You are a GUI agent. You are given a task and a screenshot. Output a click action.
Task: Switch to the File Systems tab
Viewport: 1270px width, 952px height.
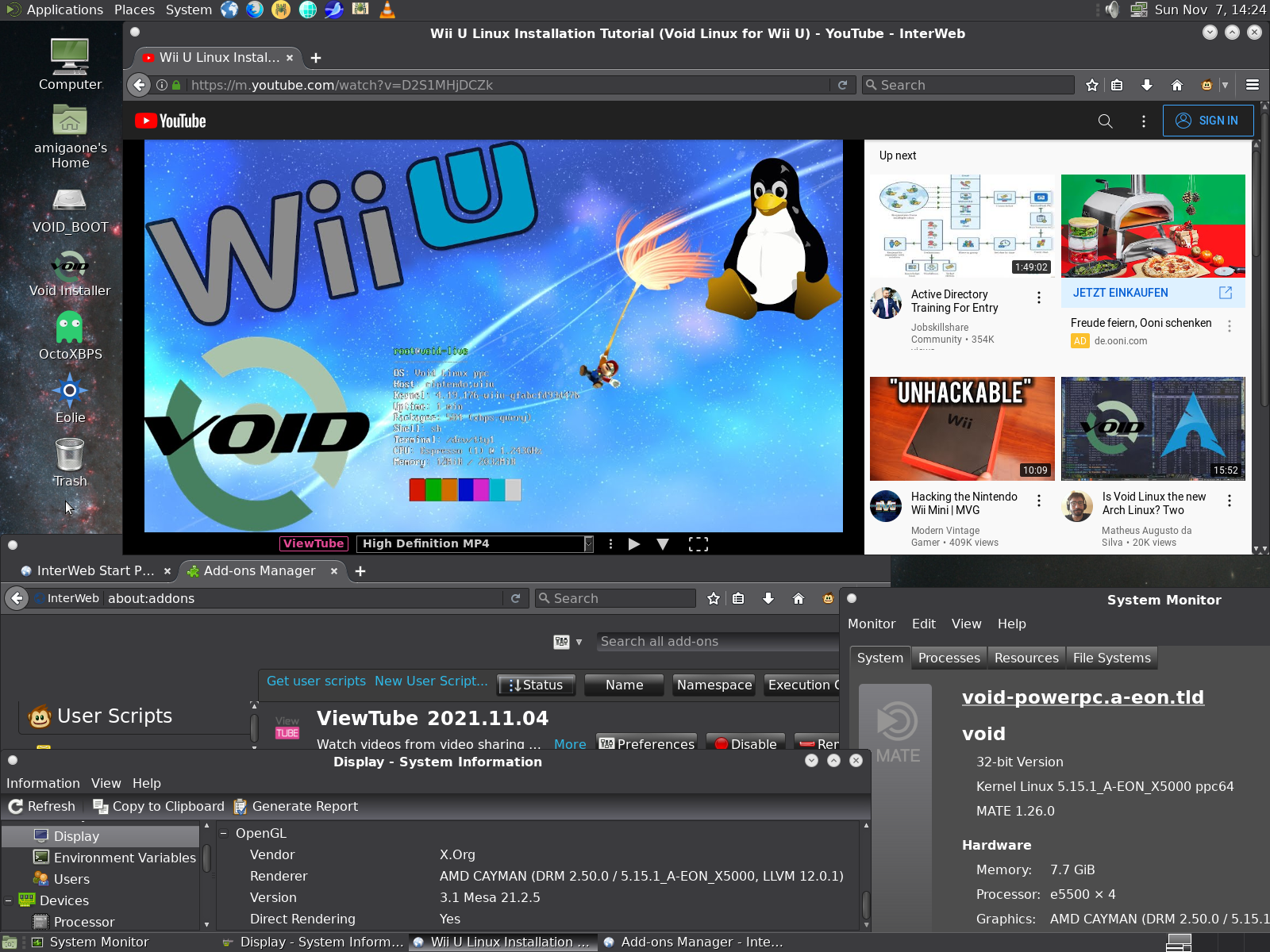pos(1112,658)
